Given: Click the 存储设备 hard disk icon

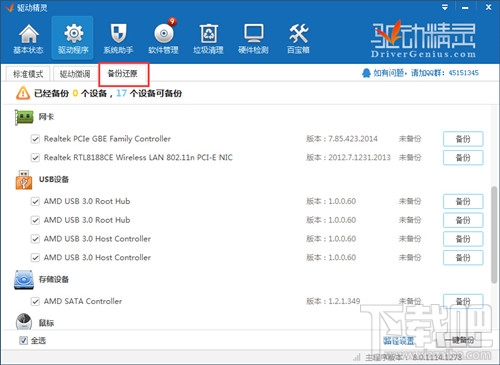Looking at the screenshot, I should tap(24, 280).
